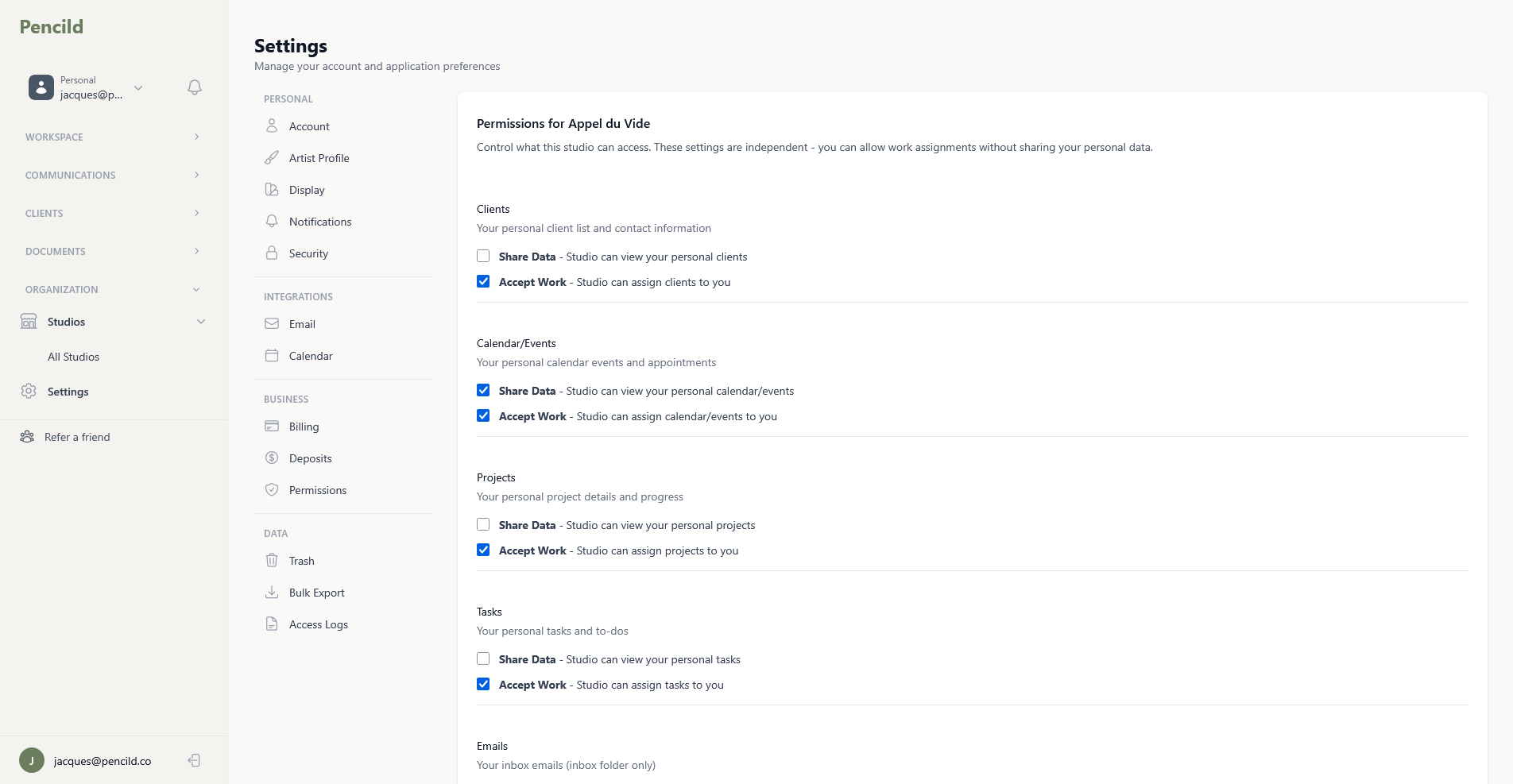This screenshot has width=1513, height=784.
Task: Uncheck Accept Work for calendar/events
Action: pyautogui.click(x=483, y=415)
